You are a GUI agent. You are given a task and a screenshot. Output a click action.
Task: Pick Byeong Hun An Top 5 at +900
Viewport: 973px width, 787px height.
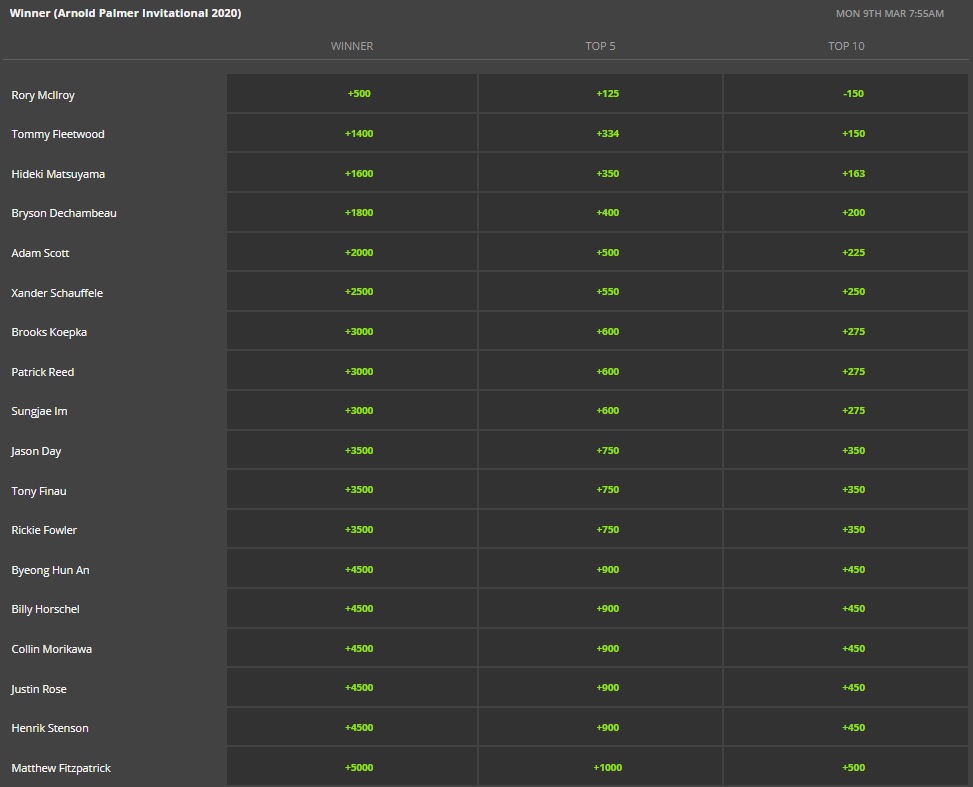(600, 569)
